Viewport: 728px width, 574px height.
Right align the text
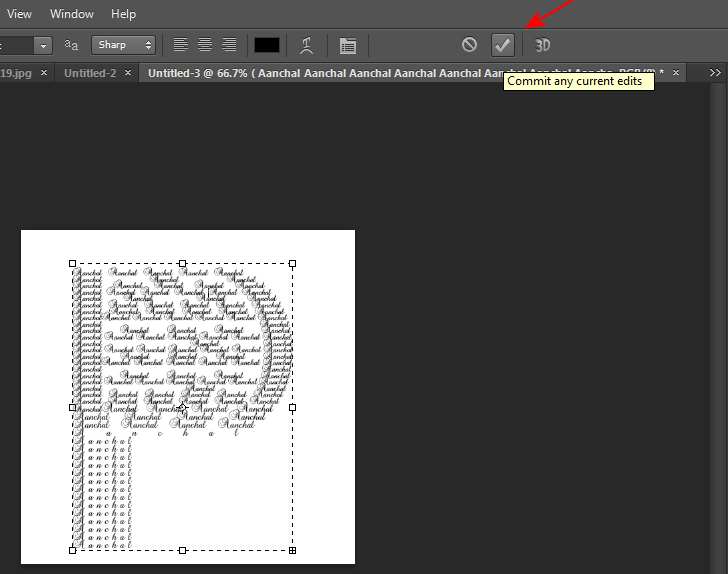click(229, 45)
